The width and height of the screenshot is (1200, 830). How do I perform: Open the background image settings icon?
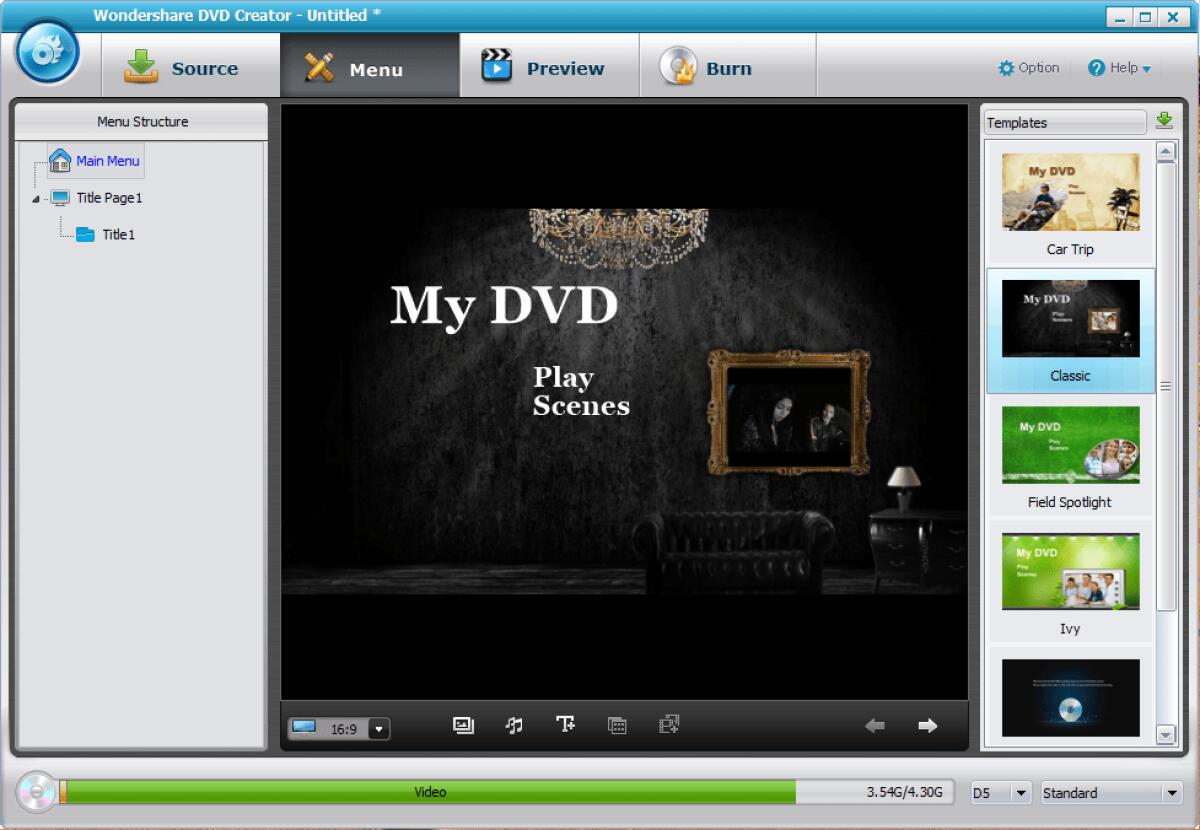tap(463, 726)
